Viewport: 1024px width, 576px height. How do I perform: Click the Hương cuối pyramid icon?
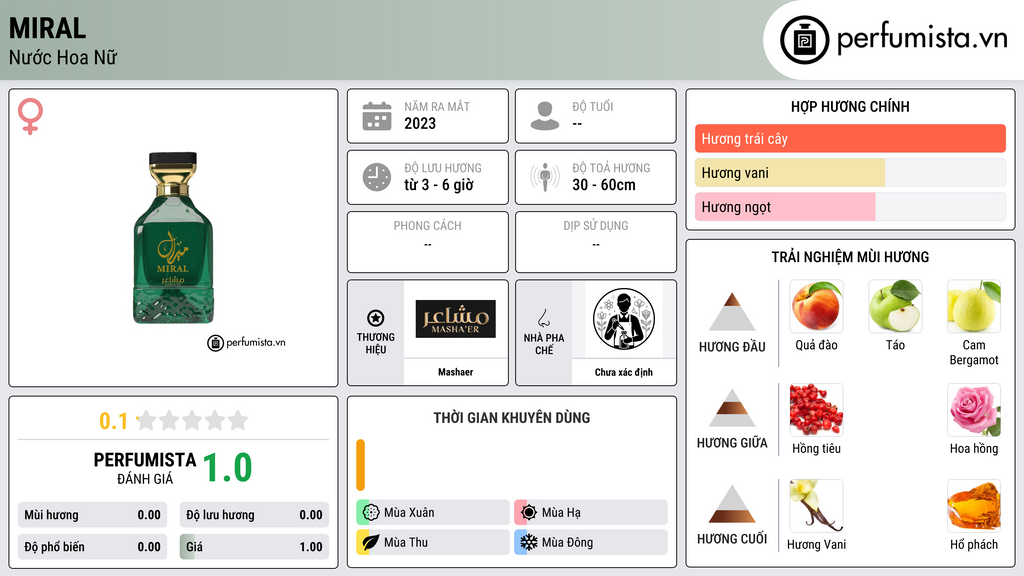pyautogui.click(x=732, y=504)
